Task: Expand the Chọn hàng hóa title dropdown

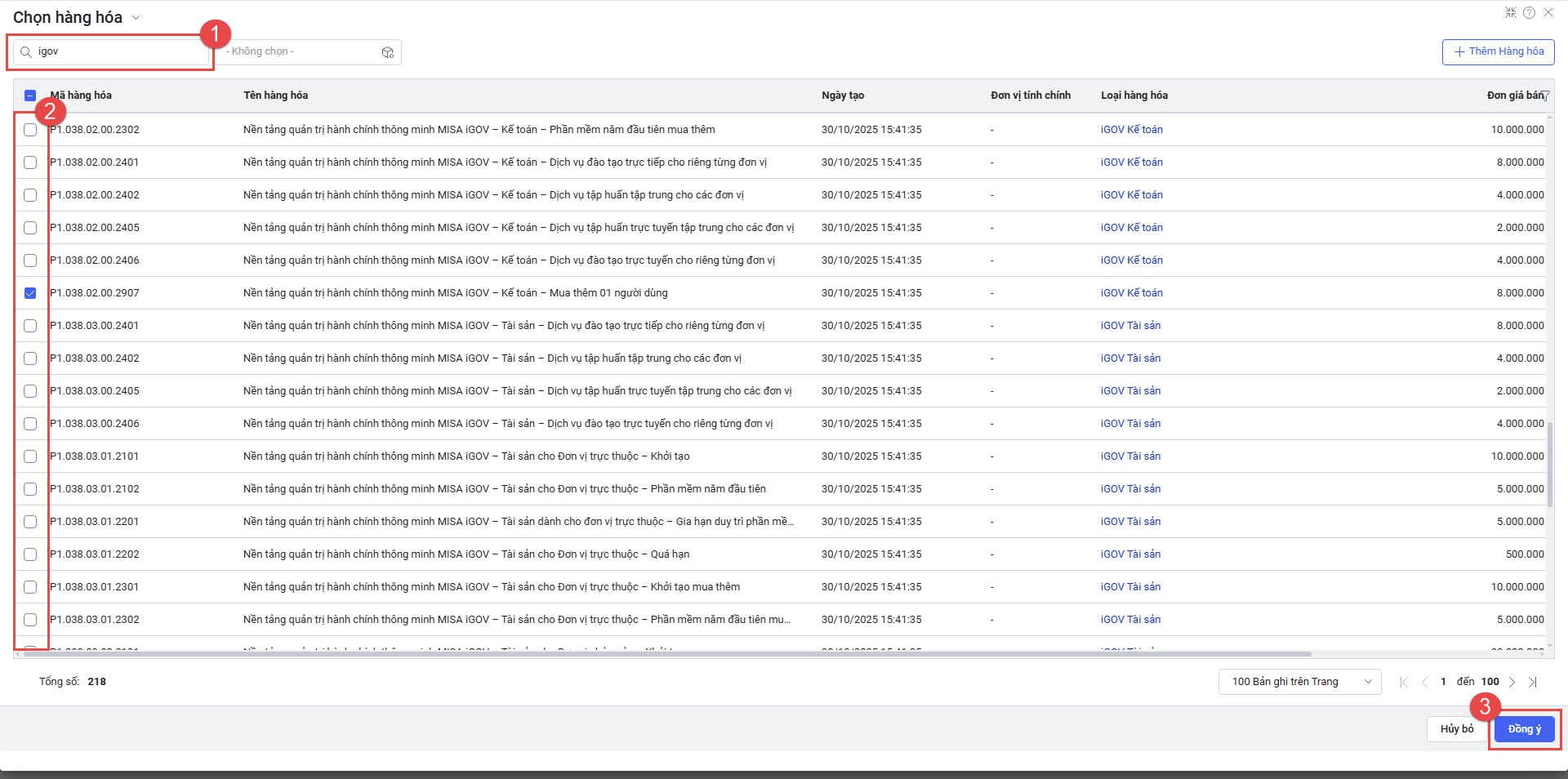Action: point(136,18)
